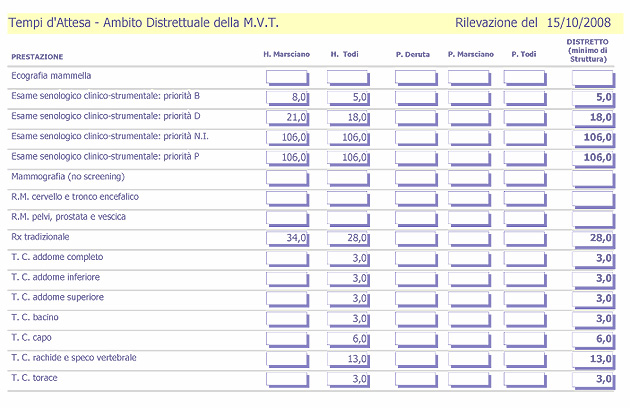The height and width of the screenshot is (408, 630).
Task: Select empty P. Deruta field for Ecografia mammella
Action: tap(416, 77)
